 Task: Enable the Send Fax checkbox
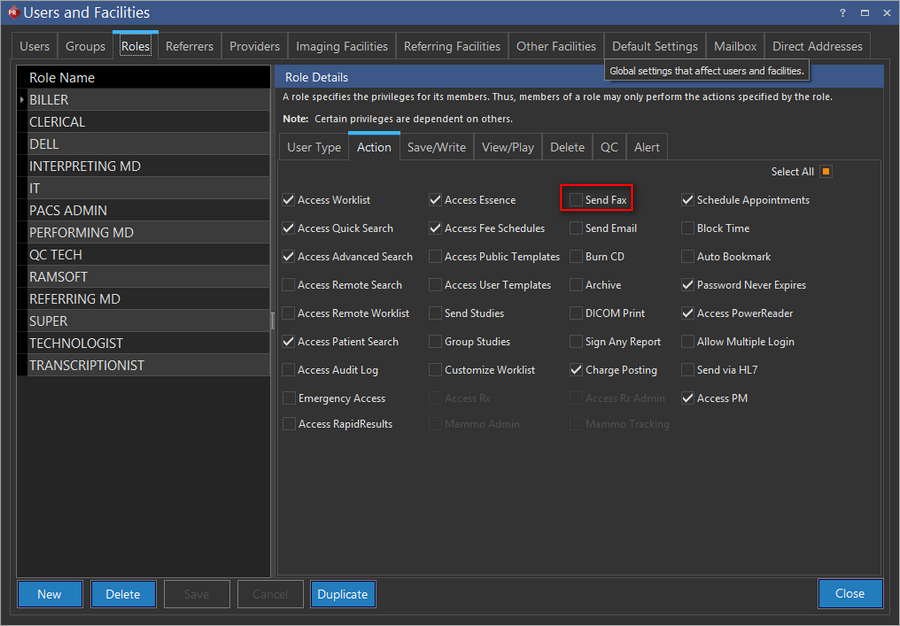(x=576, y=200)
